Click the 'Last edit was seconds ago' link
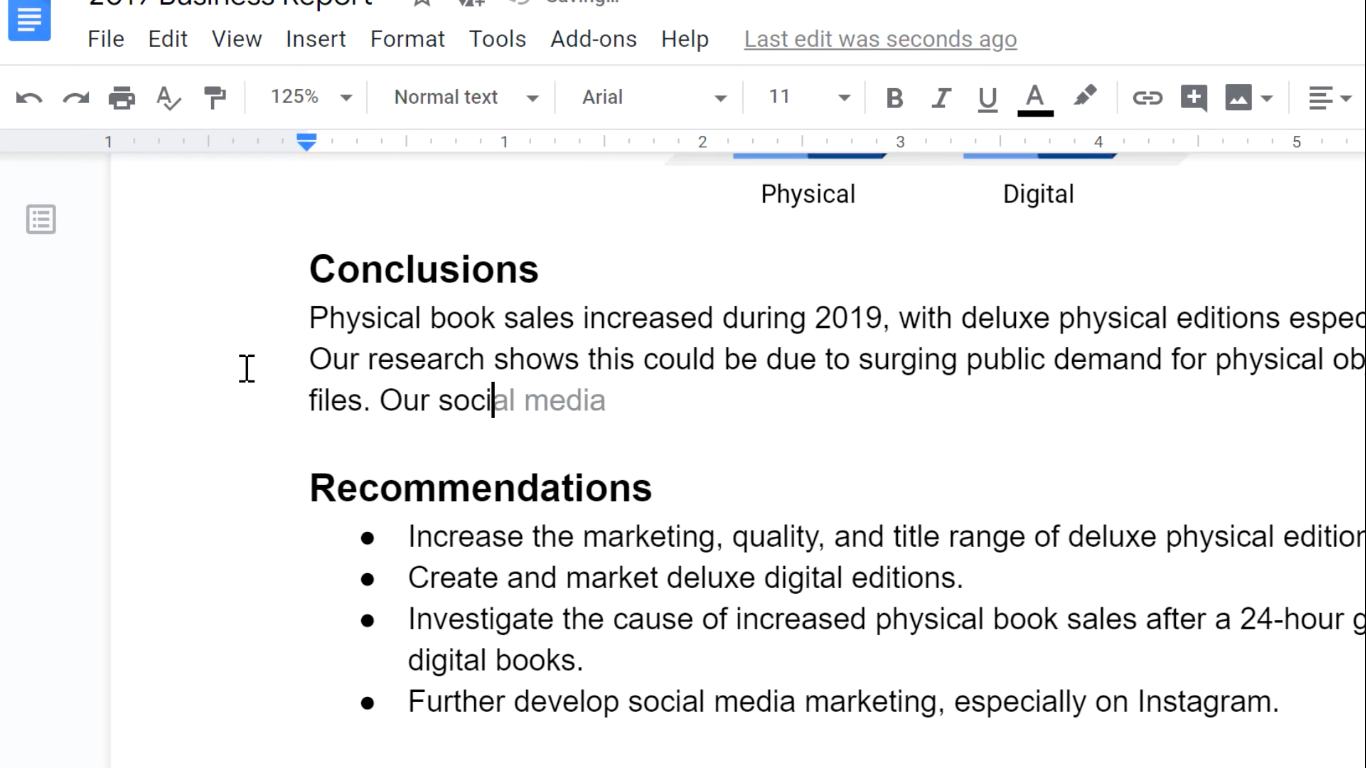The height and width of the screenshot is (768, 1366). click(x=880, y=39)
